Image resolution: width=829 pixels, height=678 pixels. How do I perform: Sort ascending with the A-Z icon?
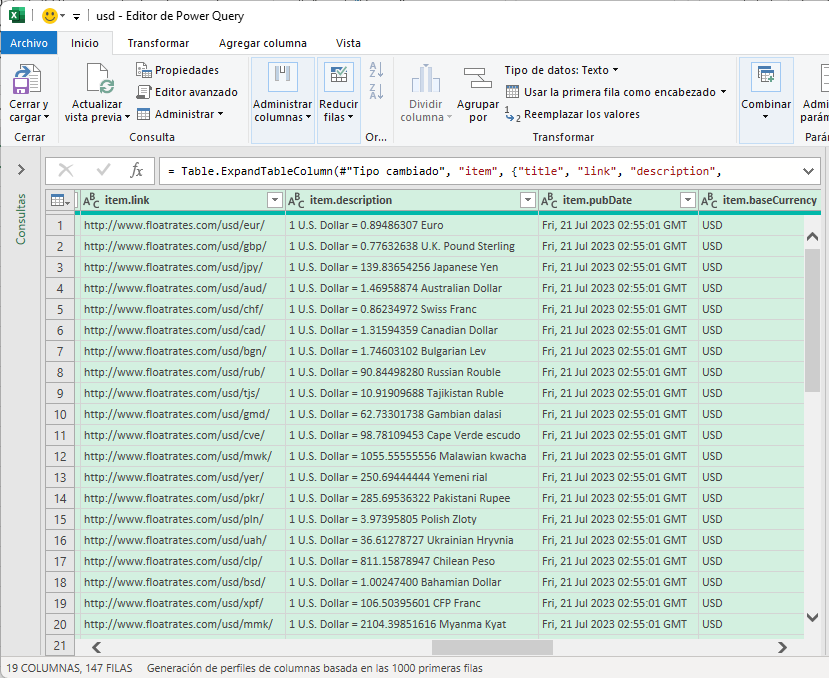[376, 69]
